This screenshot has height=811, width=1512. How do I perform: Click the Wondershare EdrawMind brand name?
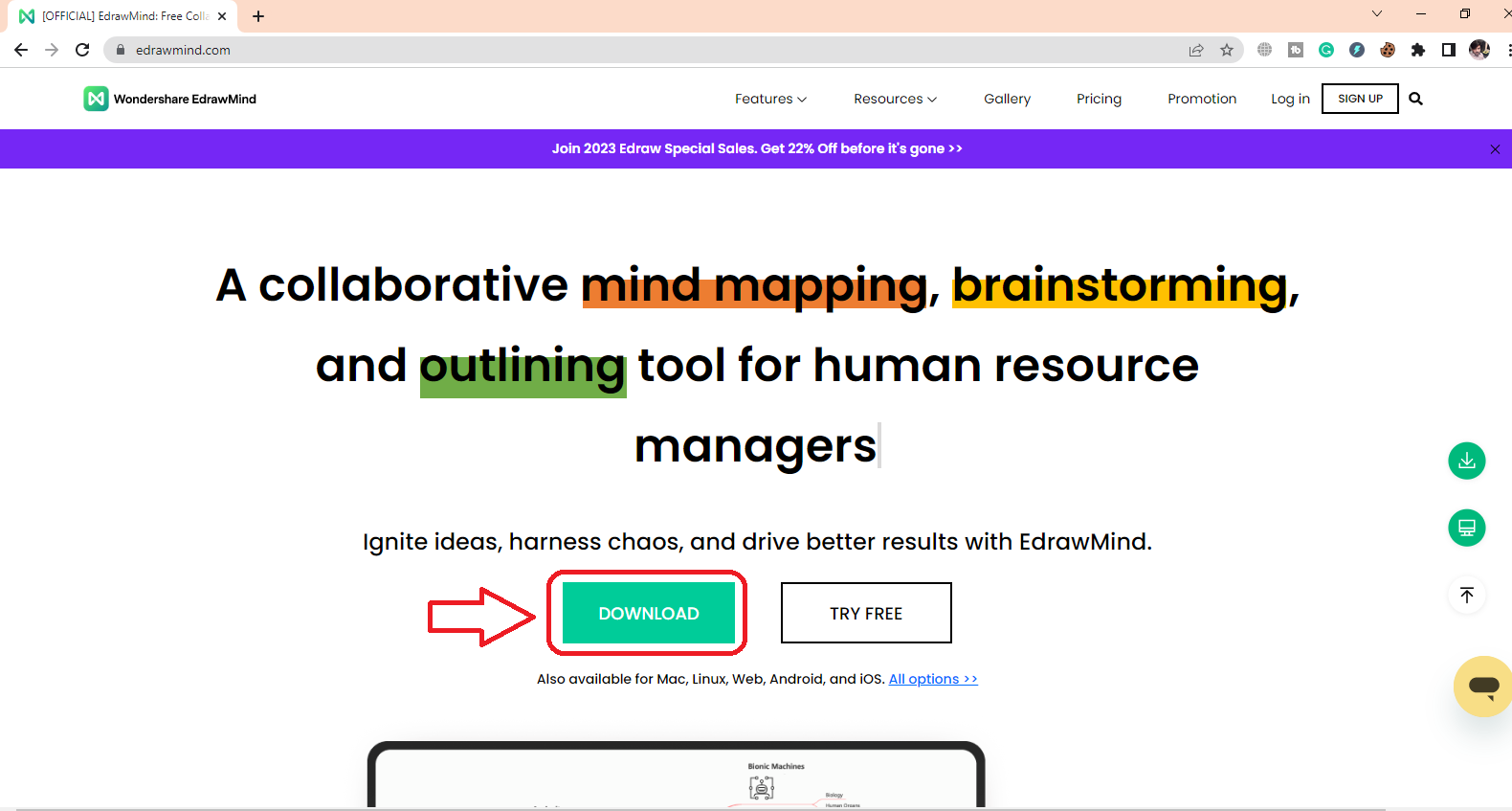185,99
